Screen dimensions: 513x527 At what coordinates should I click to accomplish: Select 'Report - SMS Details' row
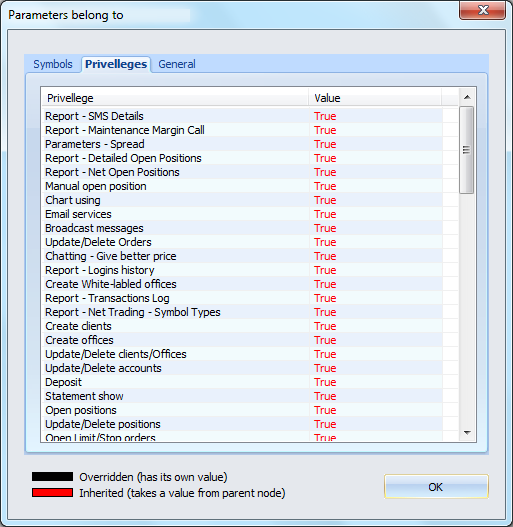242,116
